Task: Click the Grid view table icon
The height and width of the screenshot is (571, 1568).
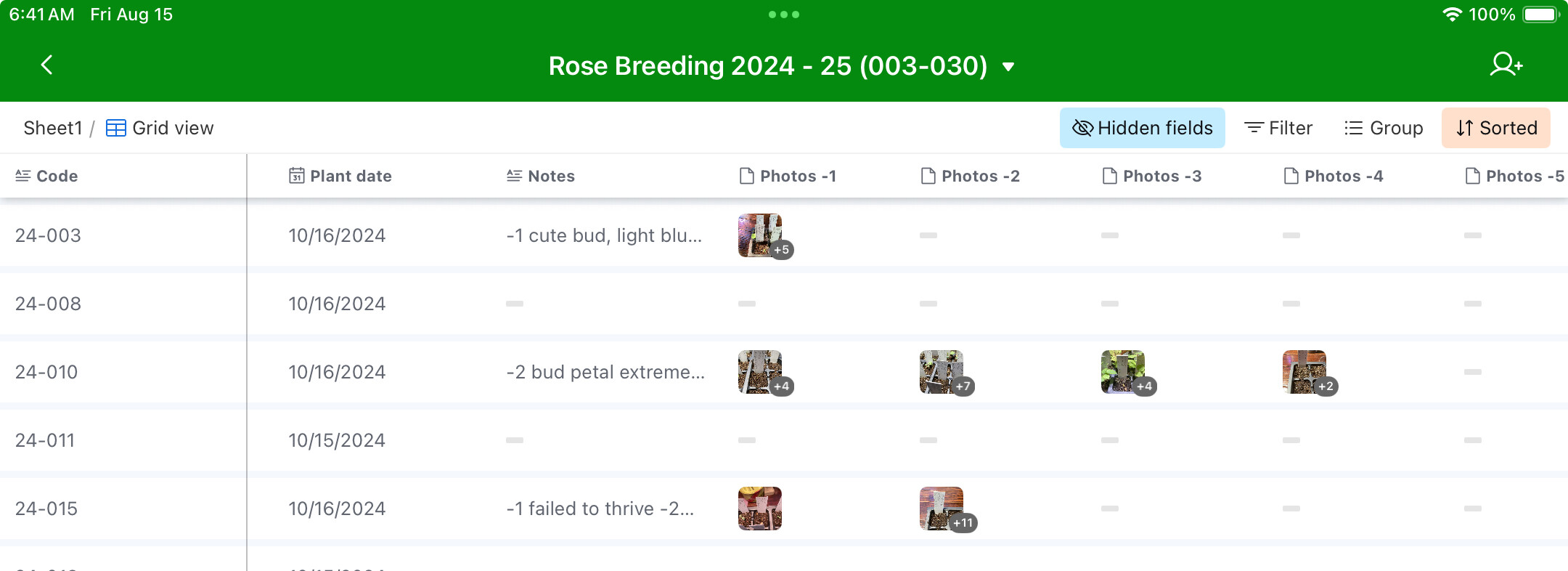Action: tap(116, 128)
